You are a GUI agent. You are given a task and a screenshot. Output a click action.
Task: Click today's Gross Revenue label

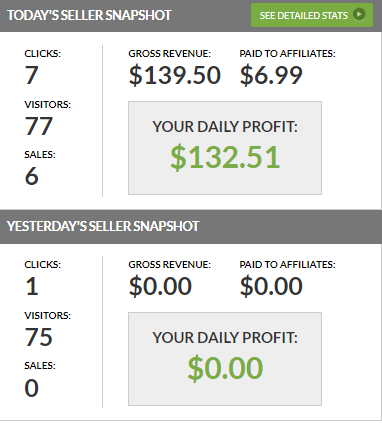(x=170, y=54)
